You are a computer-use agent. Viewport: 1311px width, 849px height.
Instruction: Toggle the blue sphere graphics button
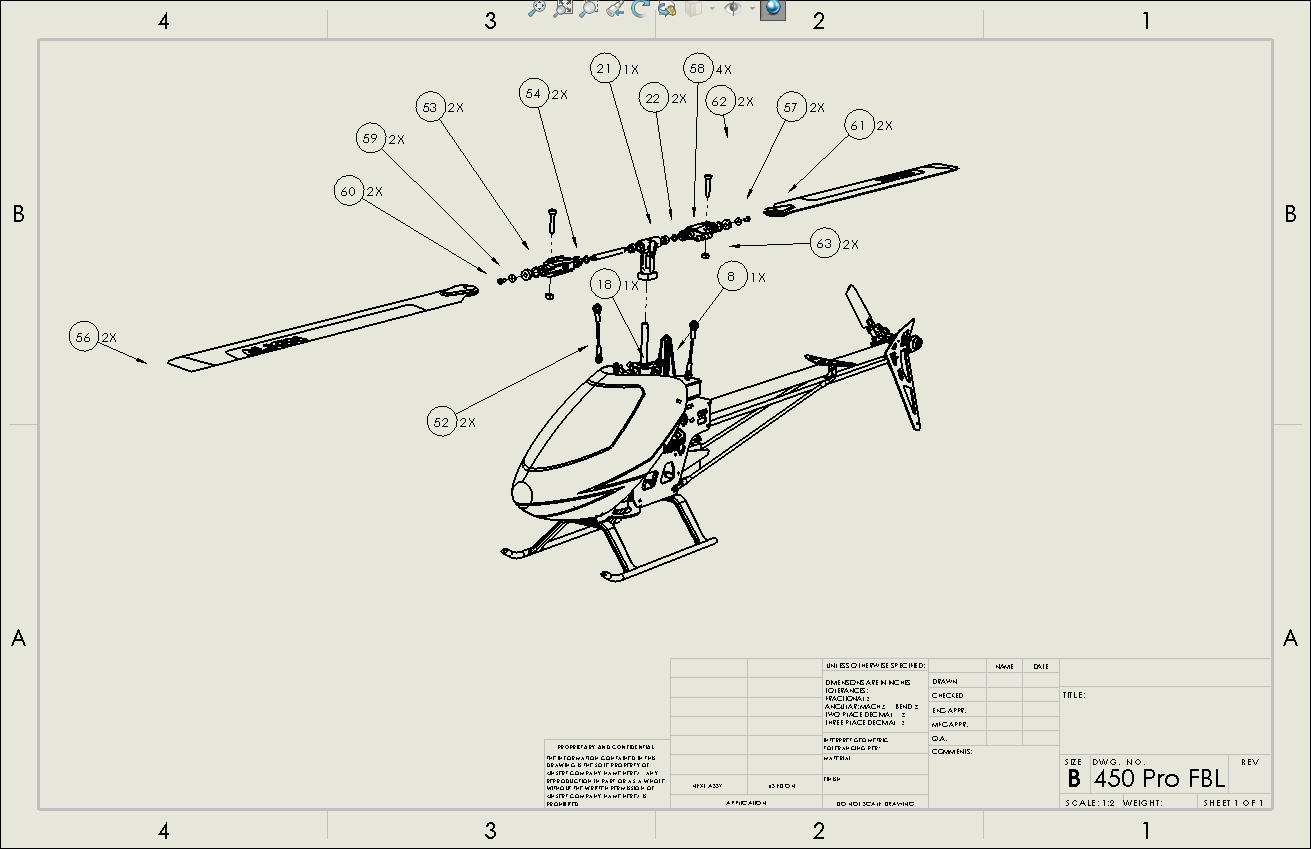tap(772, 9)
